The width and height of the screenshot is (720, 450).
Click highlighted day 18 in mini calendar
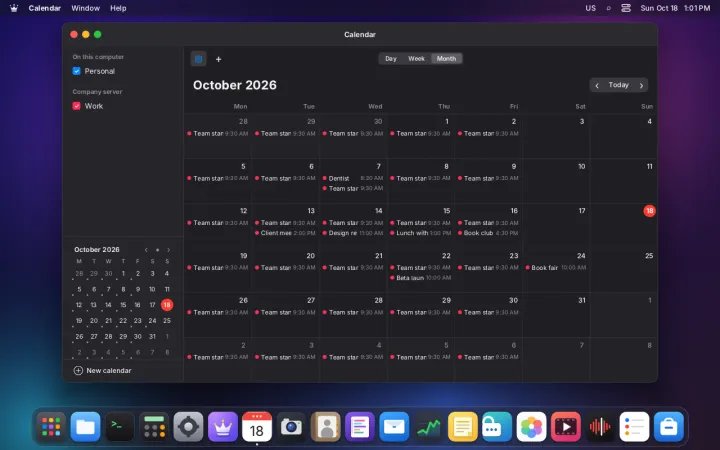tap(167, 304)
